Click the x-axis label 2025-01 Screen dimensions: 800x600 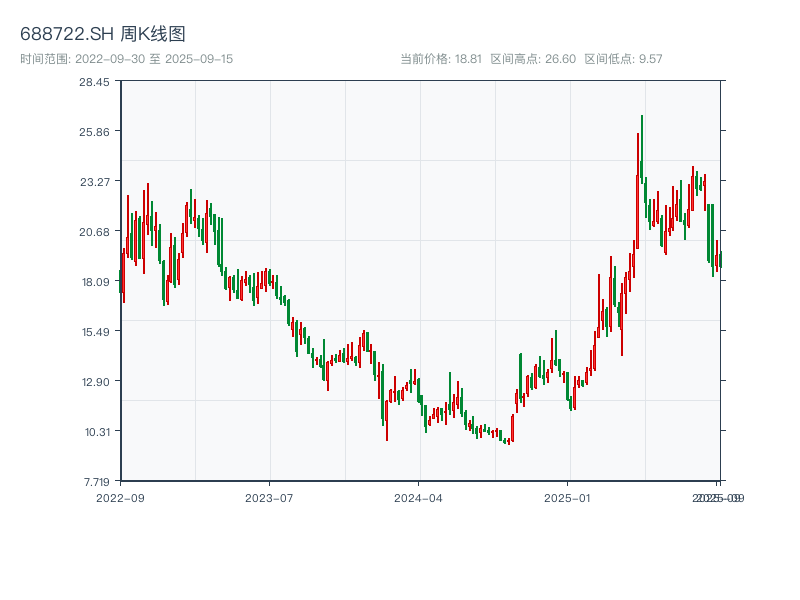point(567,498)
